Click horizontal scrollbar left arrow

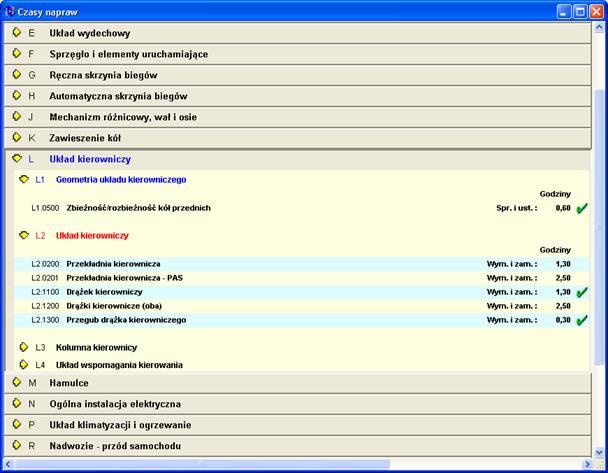[8, 464]
